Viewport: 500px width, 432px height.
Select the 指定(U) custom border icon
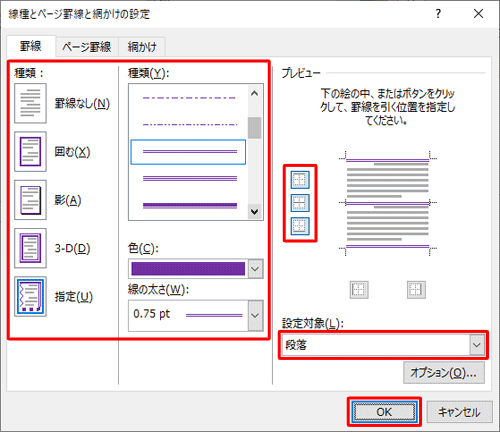30,296
